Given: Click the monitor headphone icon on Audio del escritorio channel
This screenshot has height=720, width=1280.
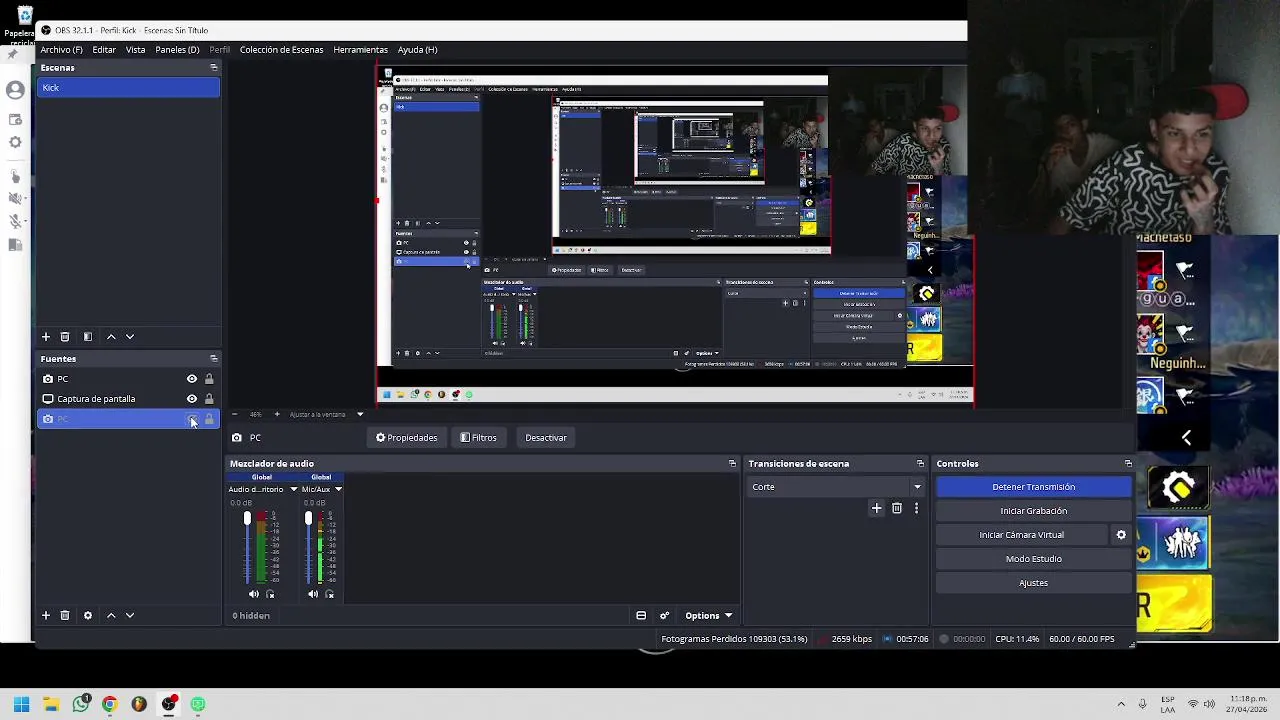Looking at the screenshot, I should tap(270, 595).
